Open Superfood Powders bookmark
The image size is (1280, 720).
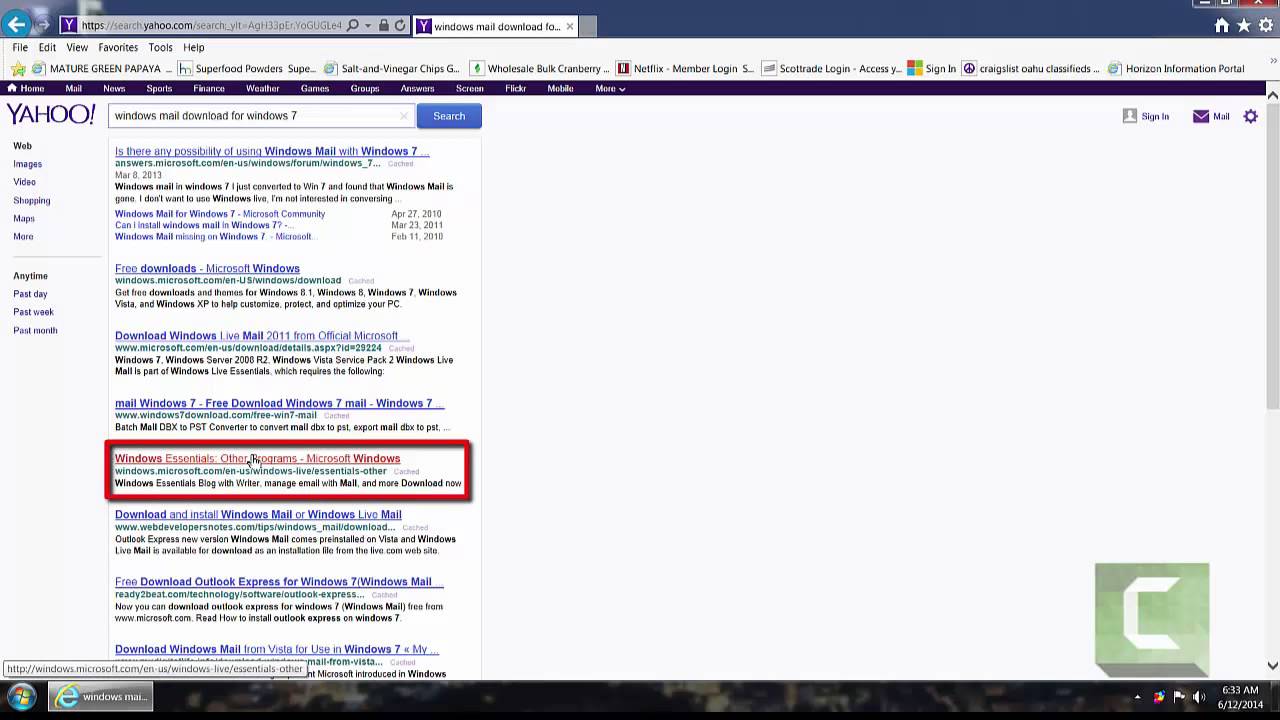247,69
